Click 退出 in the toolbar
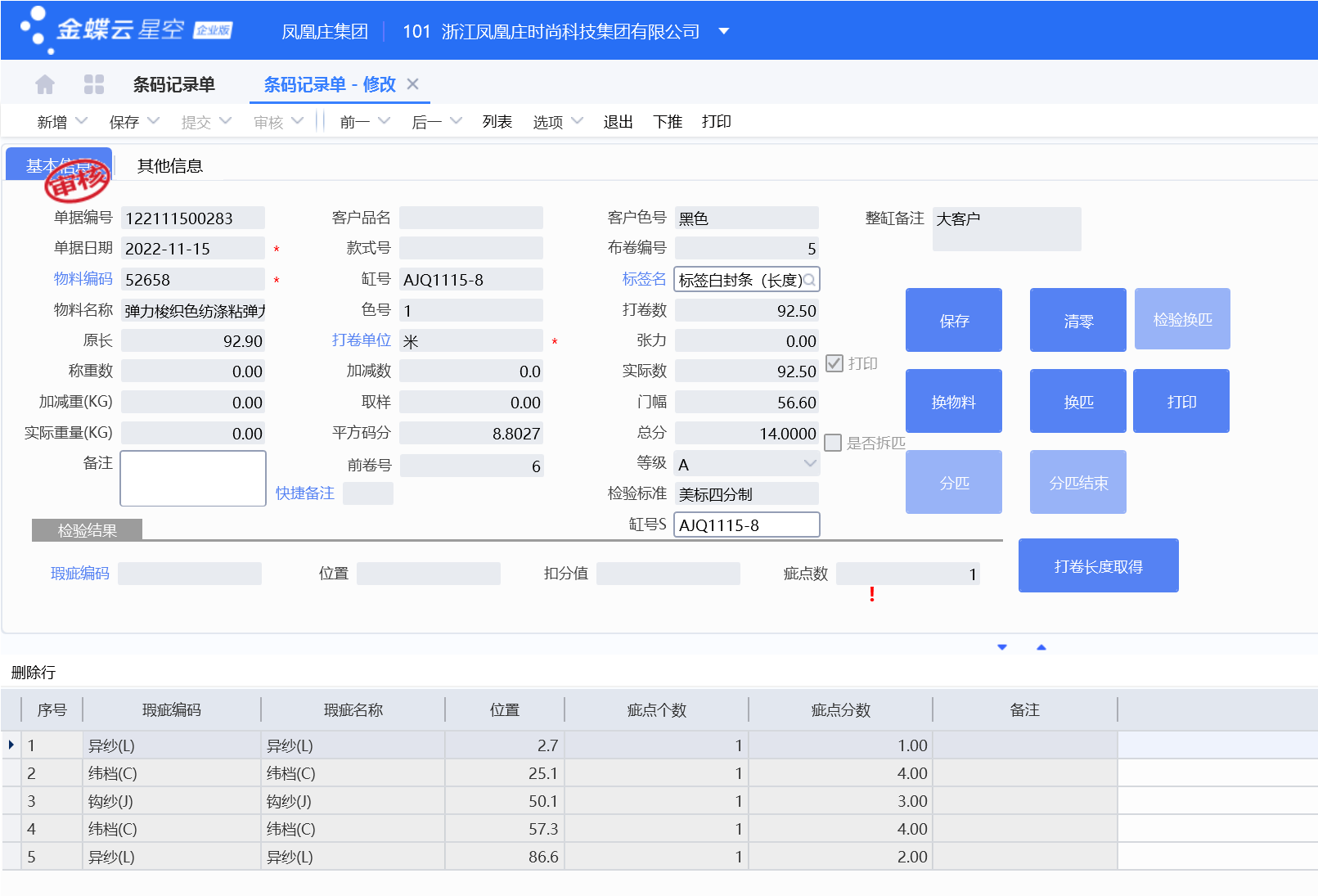 click(x=619, y=121)
